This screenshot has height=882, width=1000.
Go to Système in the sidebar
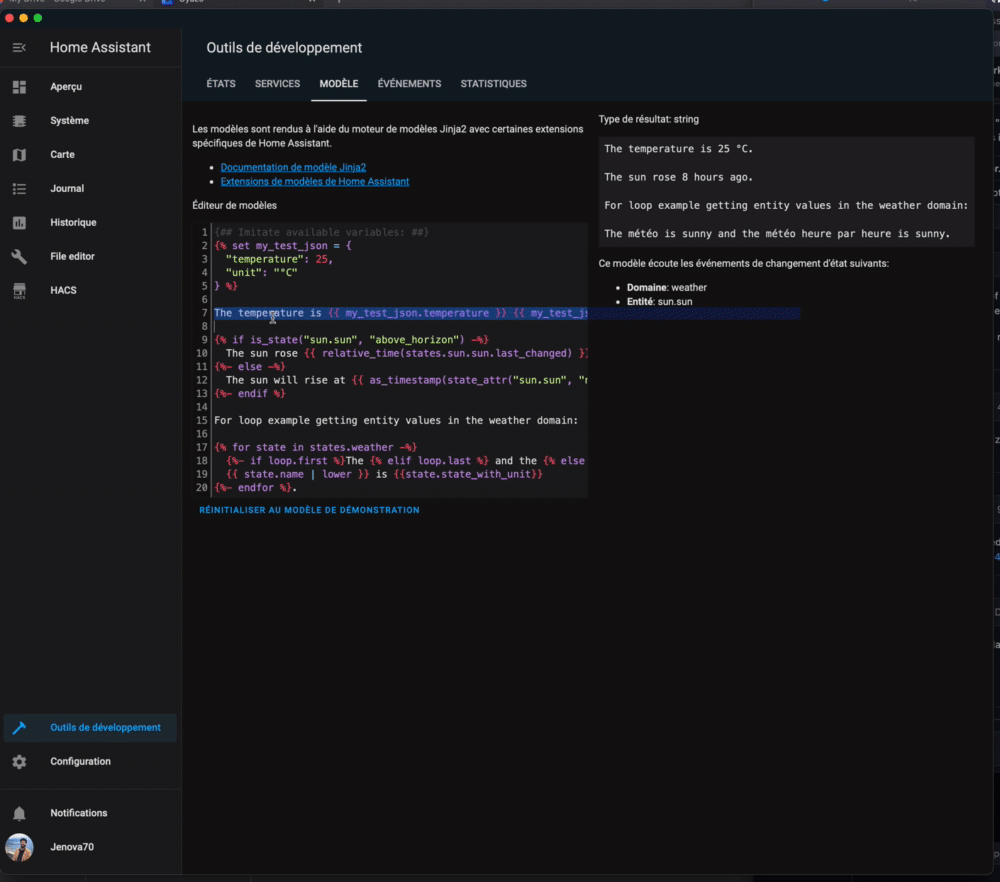(x=70, y=121)
